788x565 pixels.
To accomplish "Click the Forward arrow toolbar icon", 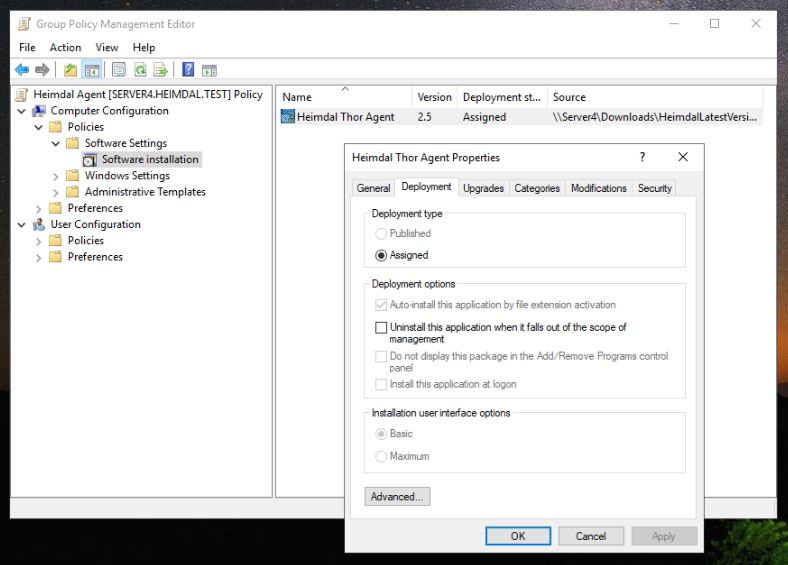I will point(42,70).
